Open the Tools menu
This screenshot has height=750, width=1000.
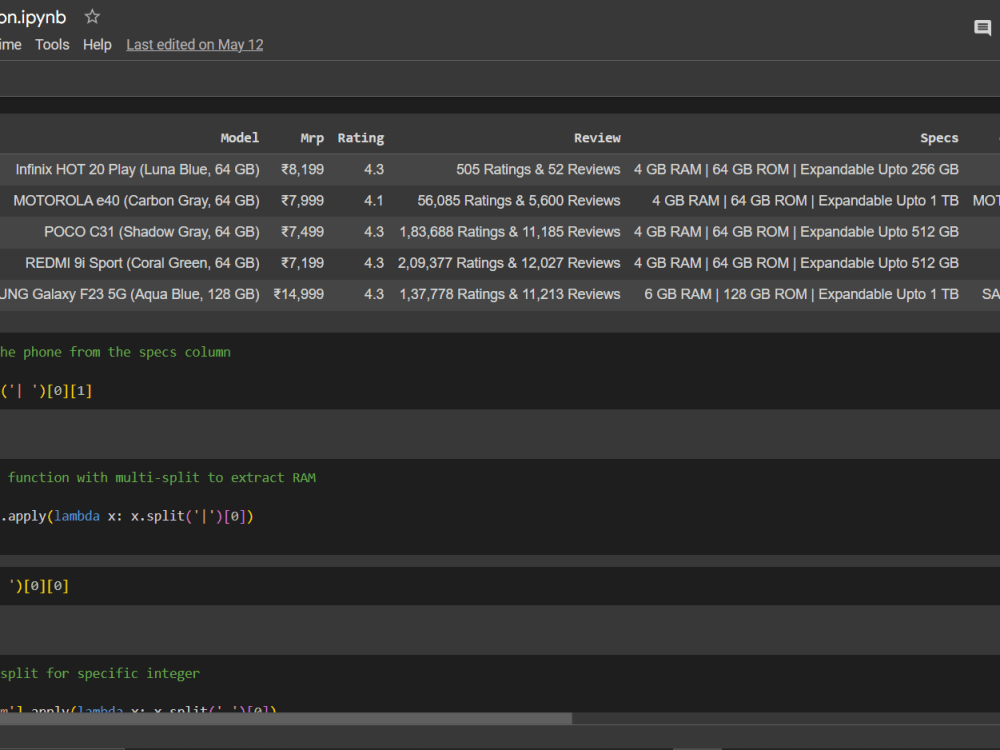52,44
